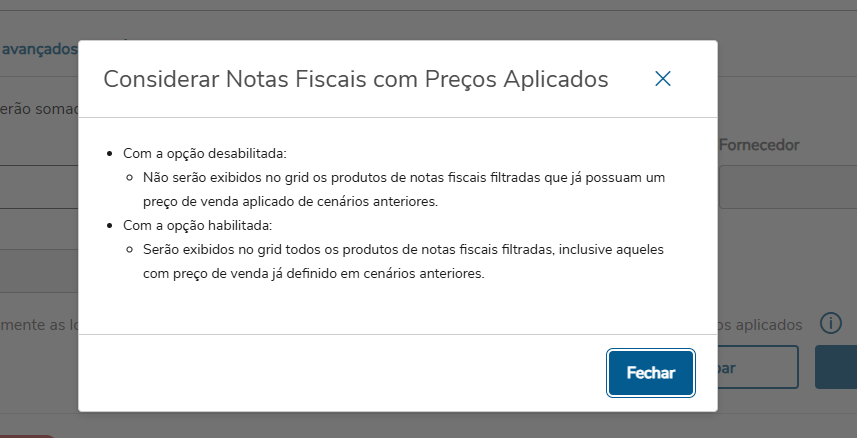Click the 'Com a opção desabilitada' bullet
This screenshot has height=438, width=857.
(204, 154)
